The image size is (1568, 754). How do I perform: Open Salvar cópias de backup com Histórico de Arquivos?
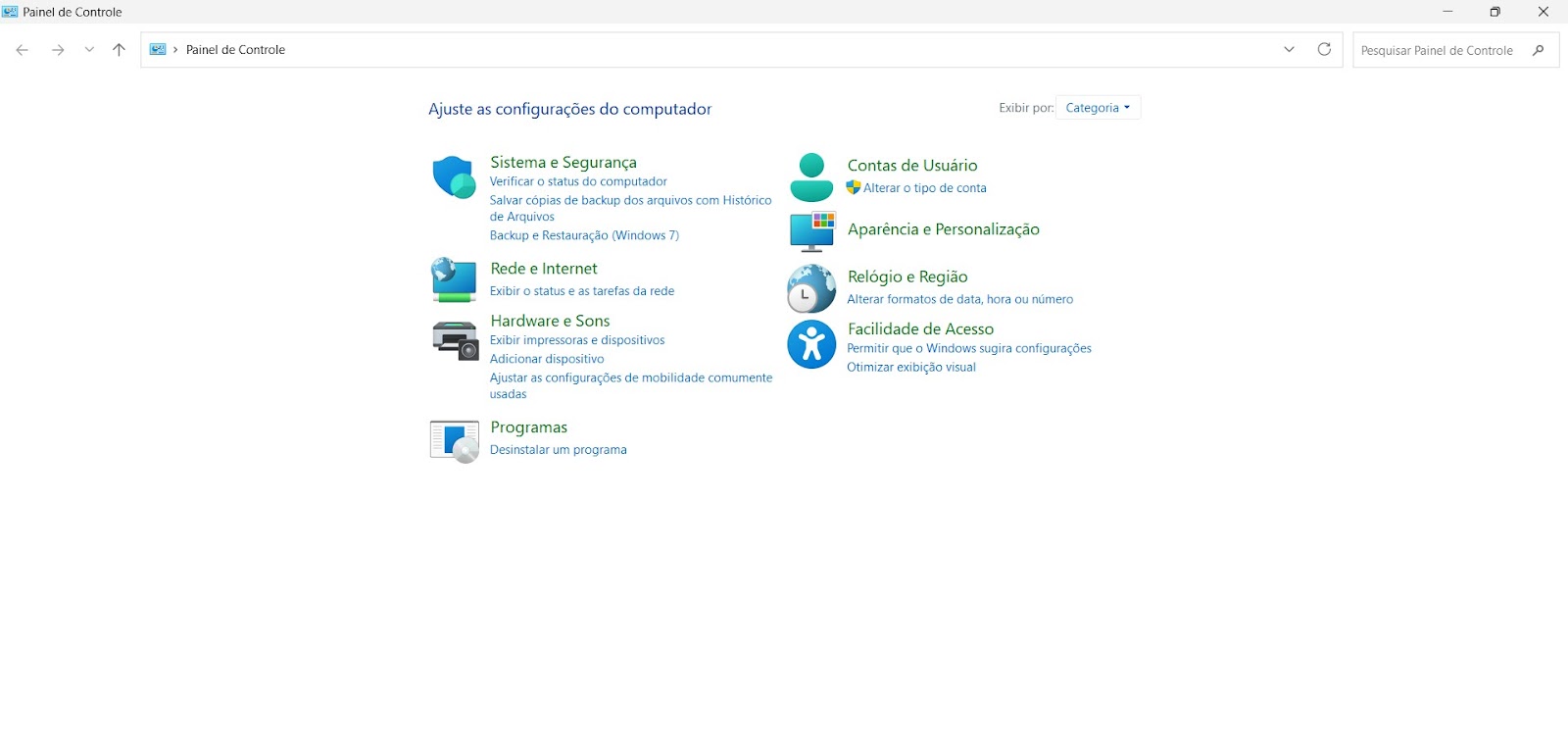(630, 208)
